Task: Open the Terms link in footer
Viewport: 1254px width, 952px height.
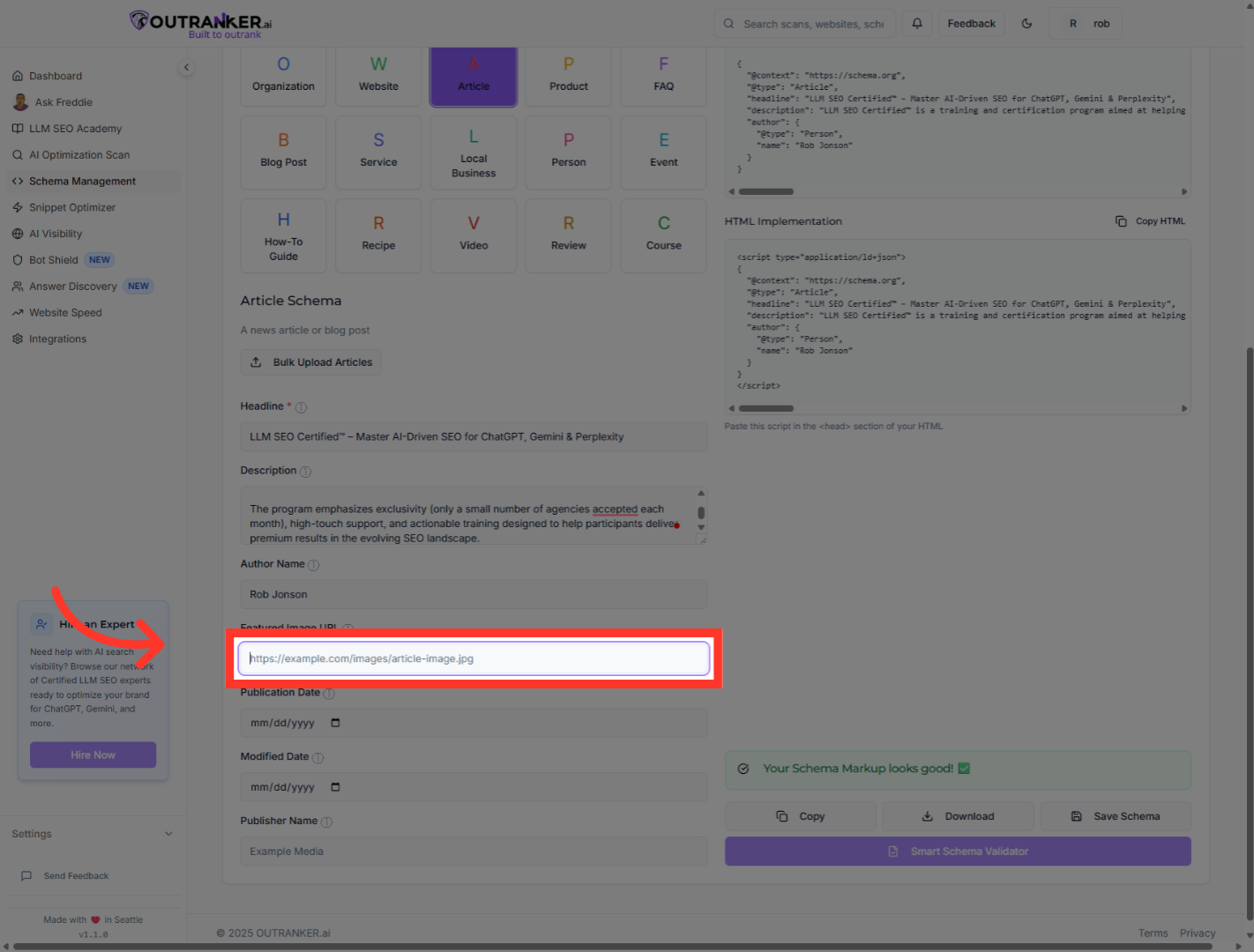Action: coord(1153,933)
